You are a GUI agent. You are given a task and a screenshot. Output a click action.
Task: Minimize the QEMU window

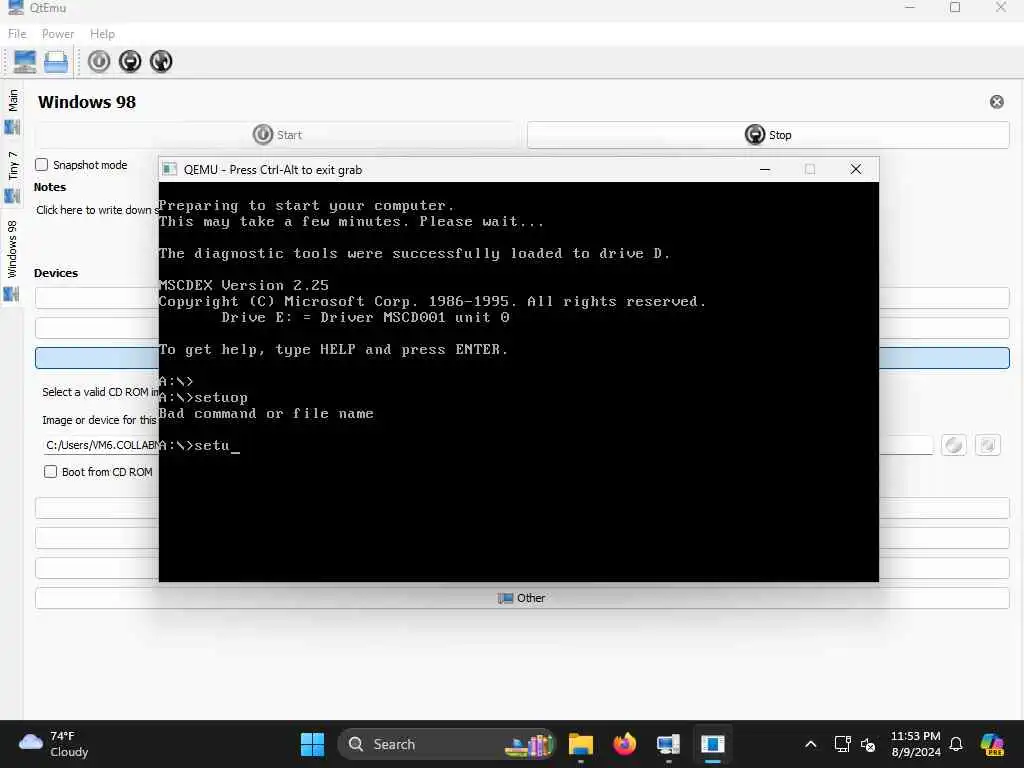(x=765, y=170)
